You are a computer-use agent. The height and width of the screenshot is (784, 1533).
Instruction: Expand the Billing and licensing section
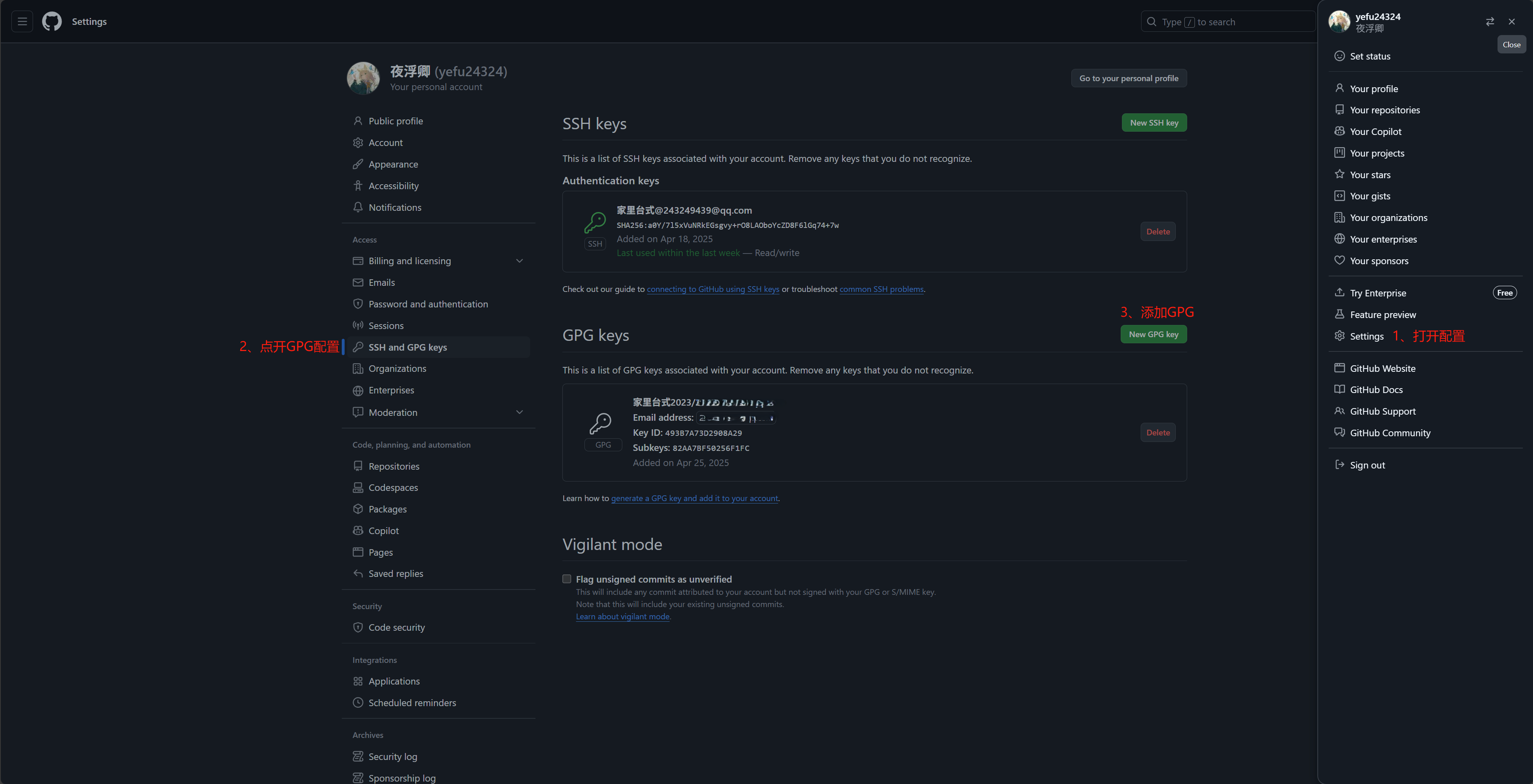click(519, 261)
